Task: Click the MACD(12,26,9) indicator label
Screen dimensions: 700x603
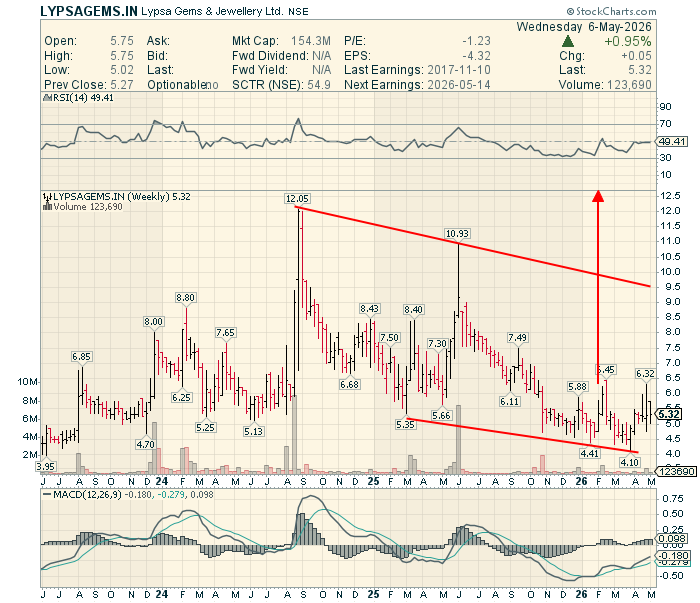Action: (87, 495)
